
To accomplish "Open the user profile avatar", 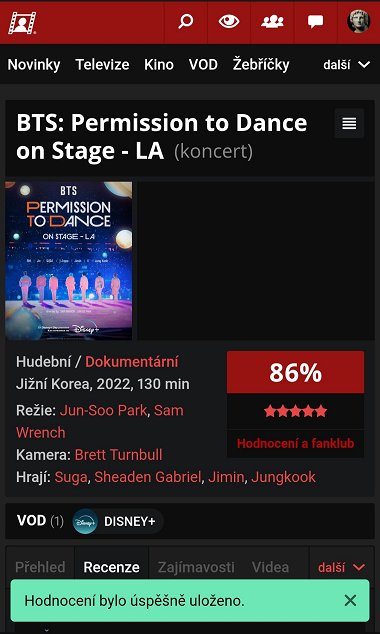I will 359,21.
